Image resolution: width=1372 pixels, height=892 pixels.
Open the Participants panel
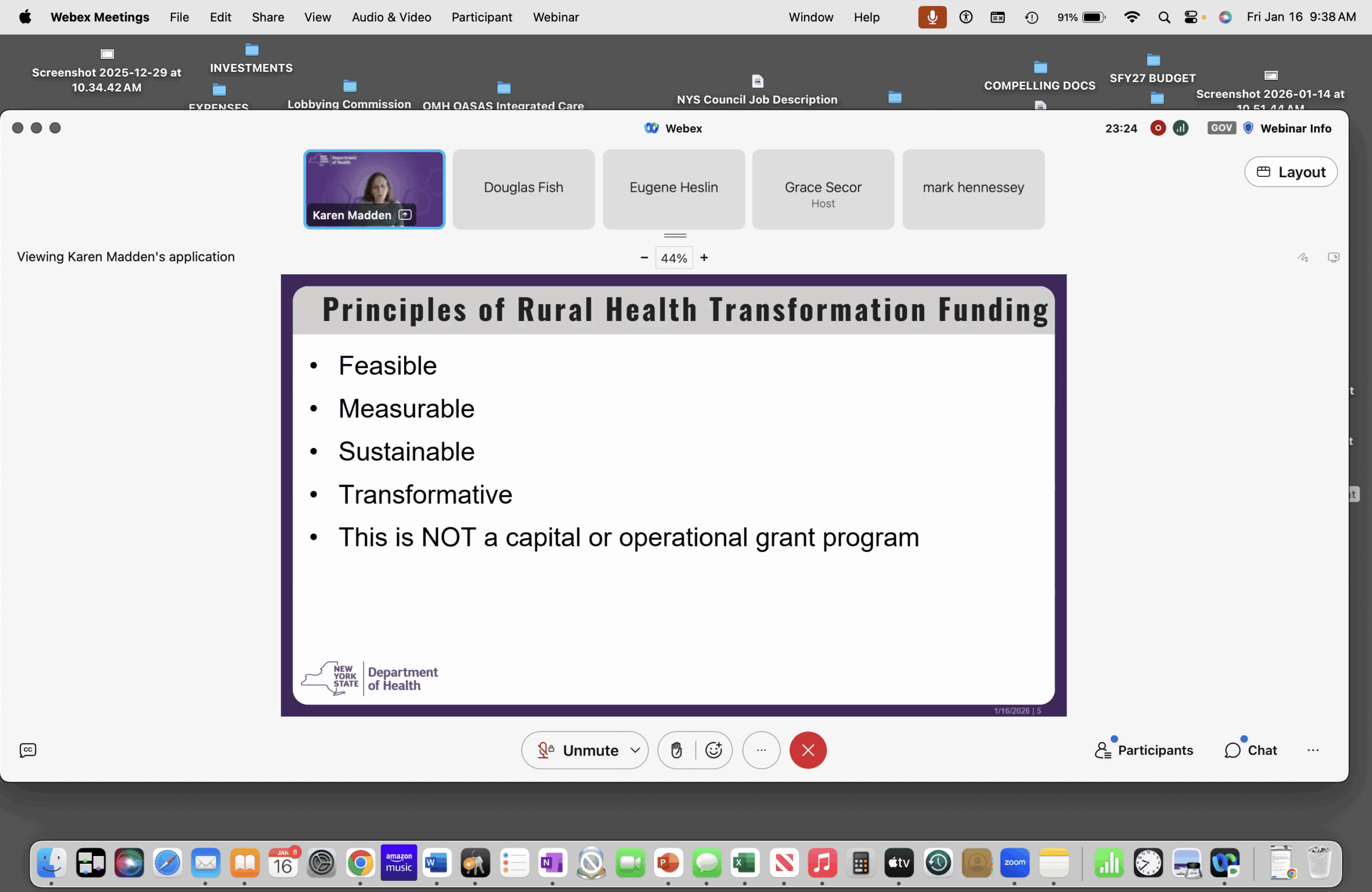pyautogui.click(x=1144, y=749)
